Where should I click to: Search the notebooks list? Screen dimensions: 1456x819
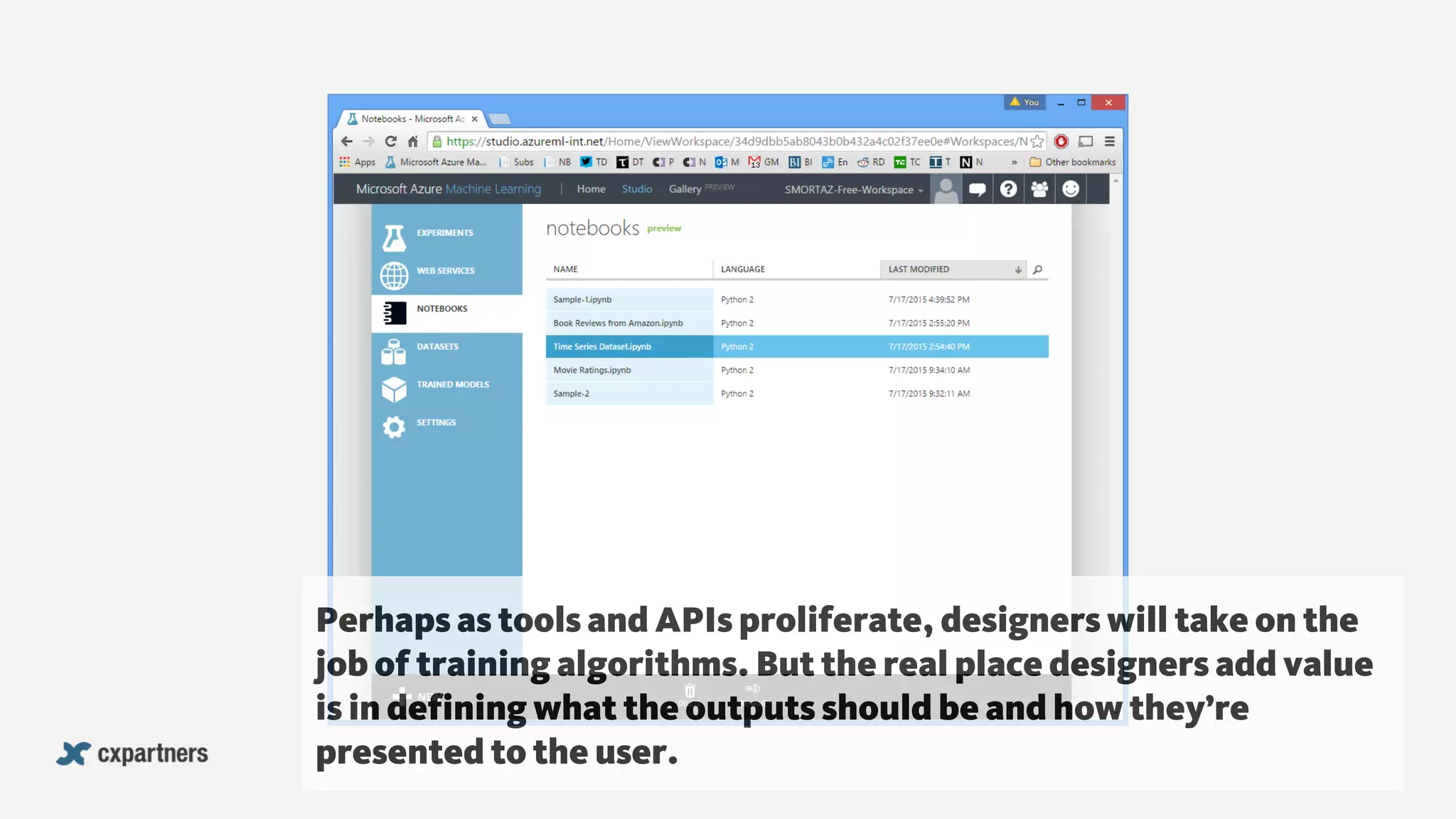1038,269
